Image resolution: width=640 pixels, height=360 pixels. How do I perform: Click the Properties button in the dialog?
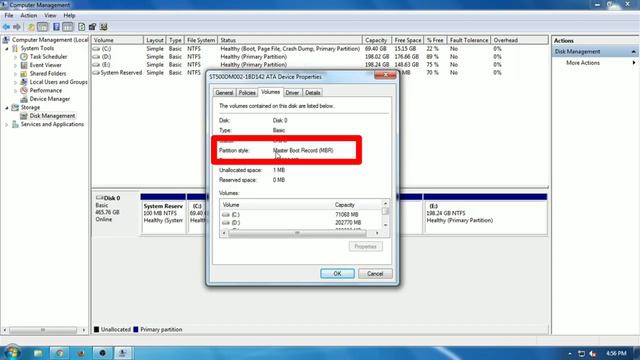click(365, 247)
